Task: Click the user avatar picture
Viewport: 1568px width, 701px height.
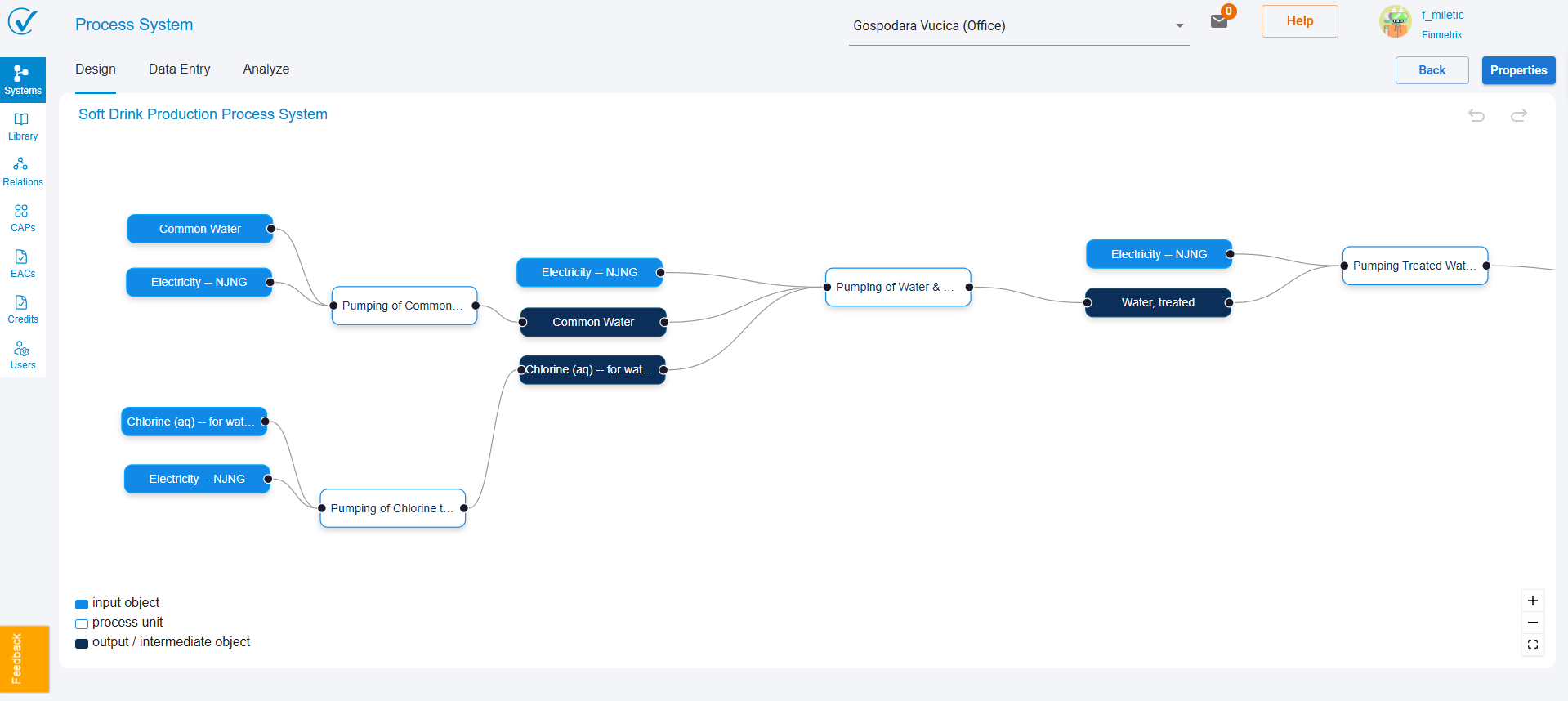Action: click(1396, 21)
